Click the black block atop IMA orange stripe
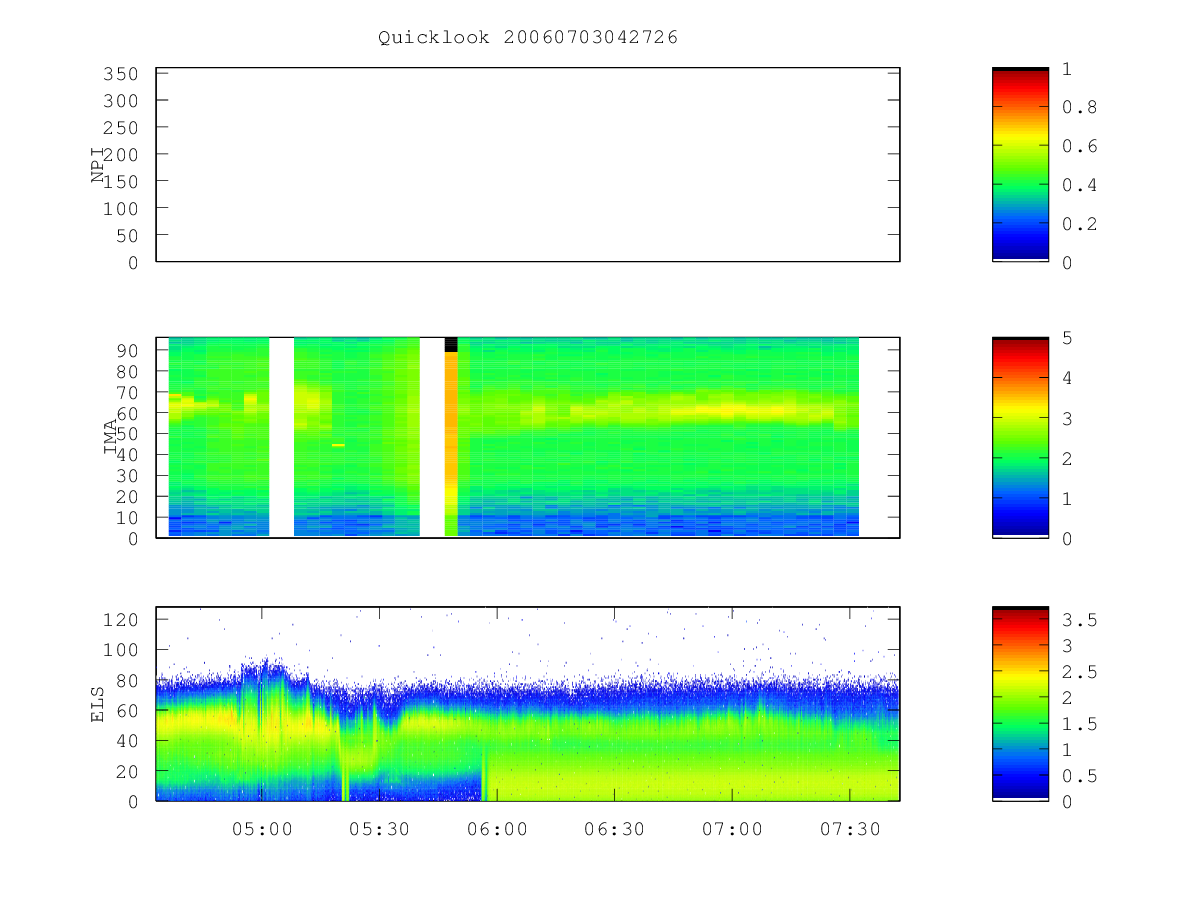Image resolution: width=1200 pixels, height=900 pixels. click(451, 344)
